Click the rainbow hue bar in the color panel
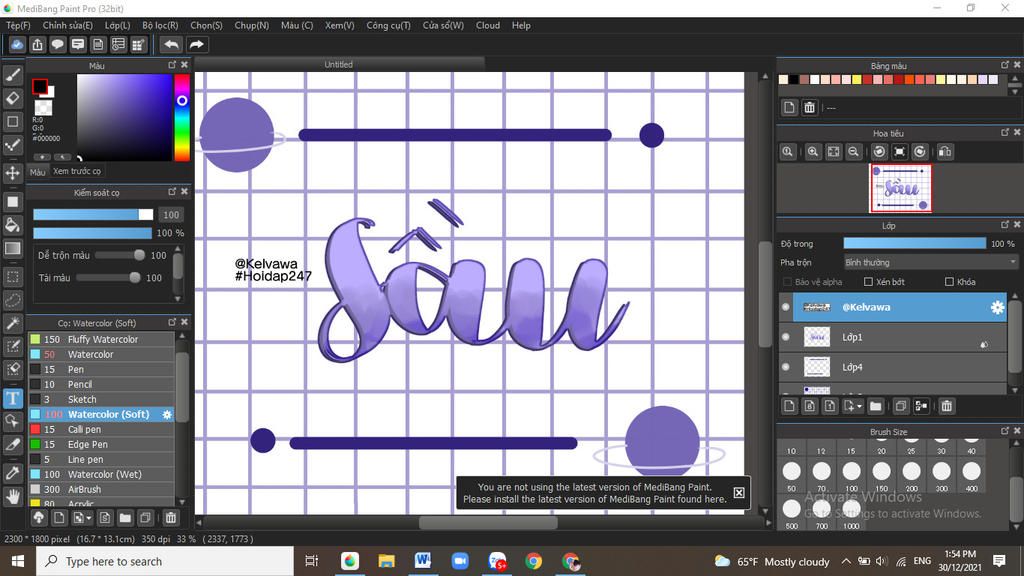Viewport: 1024px width, 576px height. pyautogui.click(x=182, y=117)
